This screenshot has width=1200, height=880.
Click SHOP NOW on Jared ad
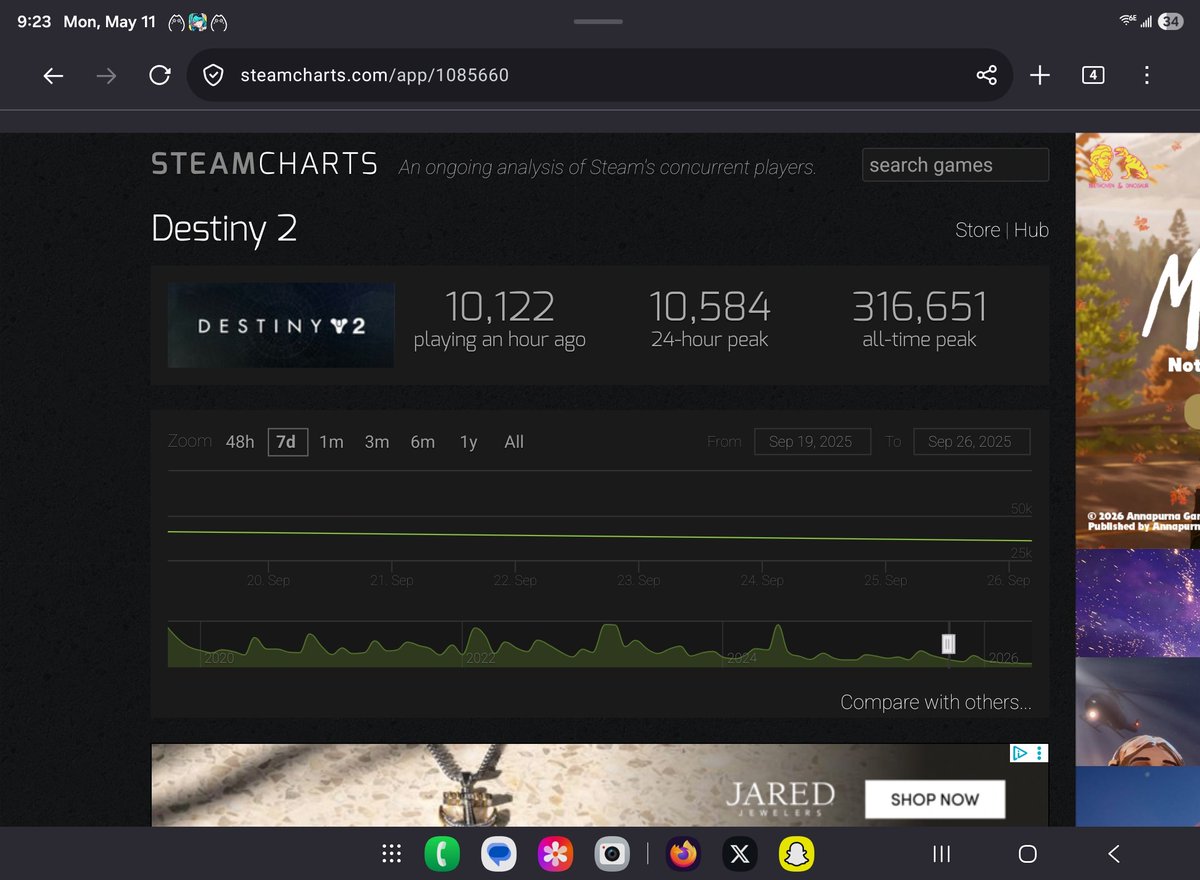tap(935, 799)
